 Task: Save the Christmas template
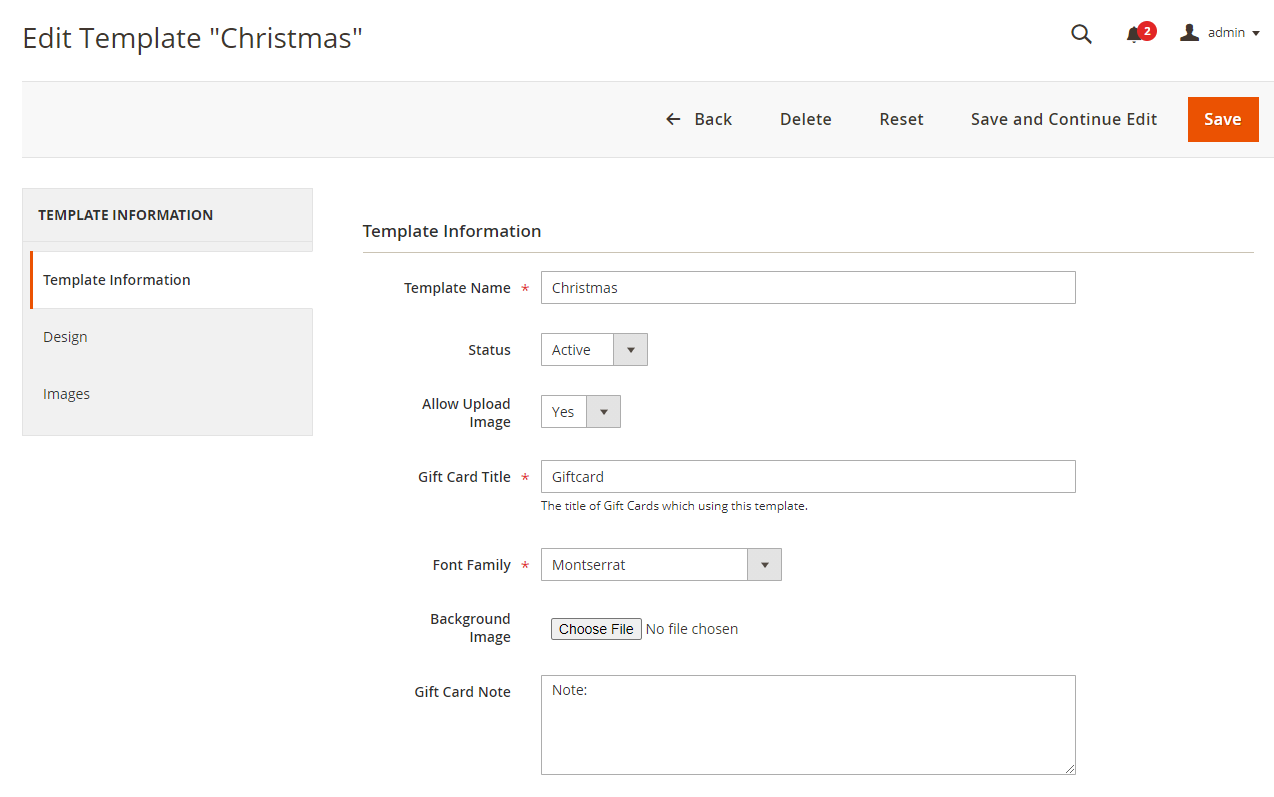tap(1223, 118)
